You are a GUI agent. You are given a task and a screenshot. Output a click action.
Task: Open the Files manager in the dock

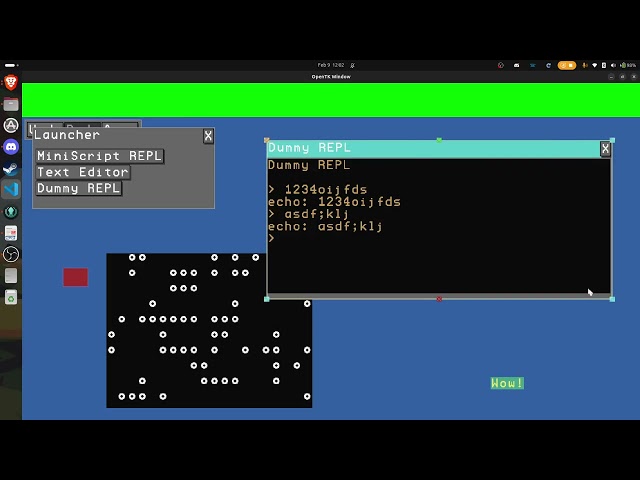pos(11,104)
